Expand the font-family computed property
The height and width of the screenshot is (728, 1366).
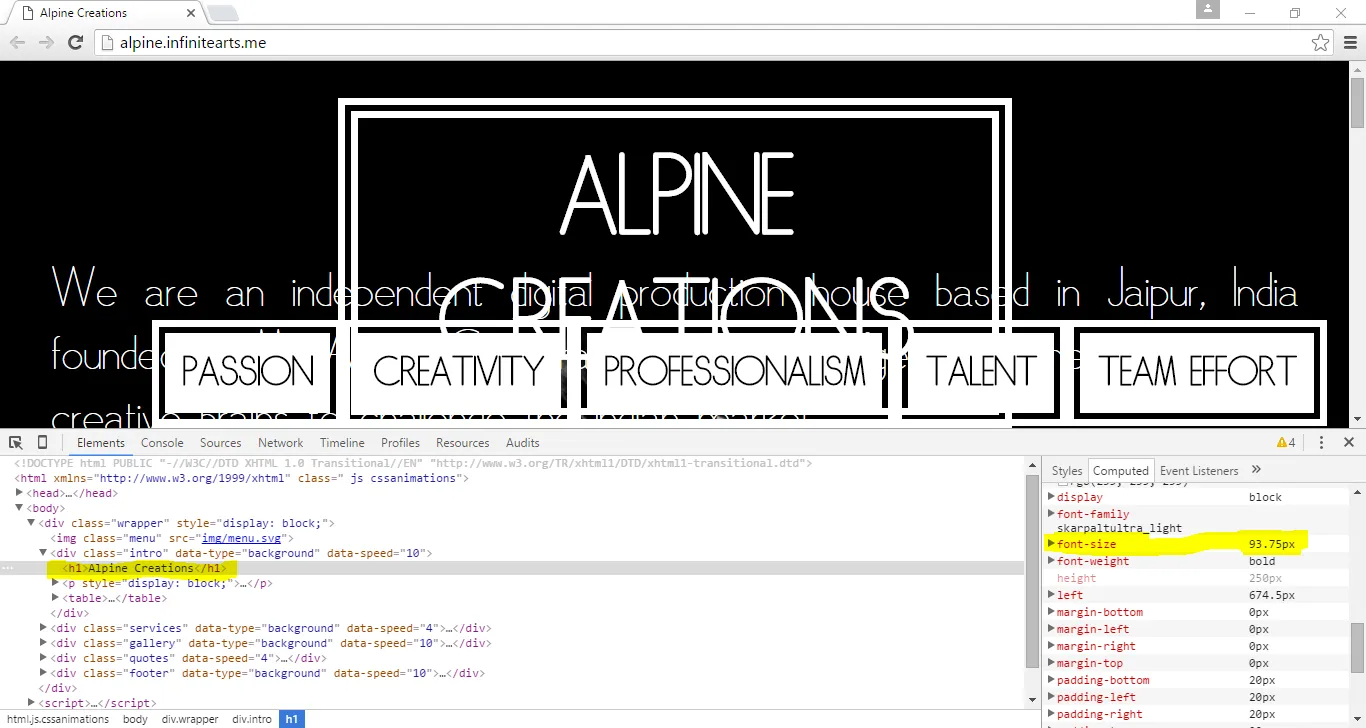[x=1051, y=514]
